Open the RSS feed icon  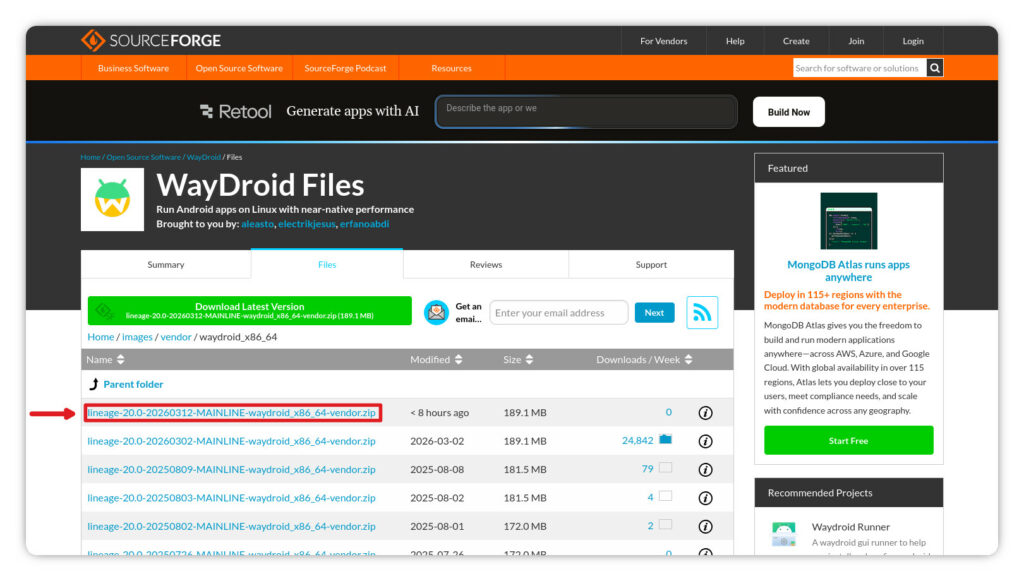(x=702, y=313)
